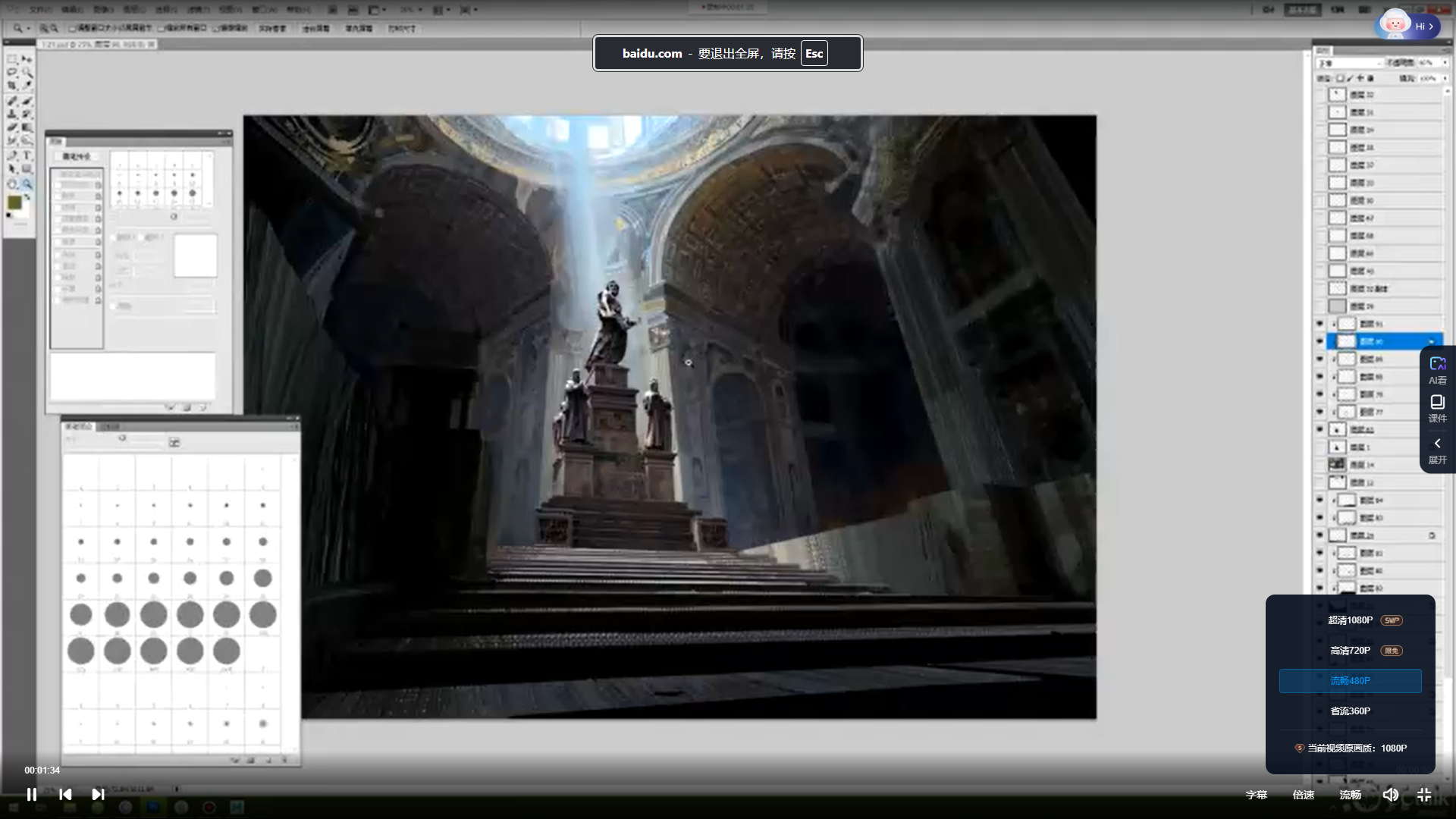Select the Move tool

click(27, 58)
